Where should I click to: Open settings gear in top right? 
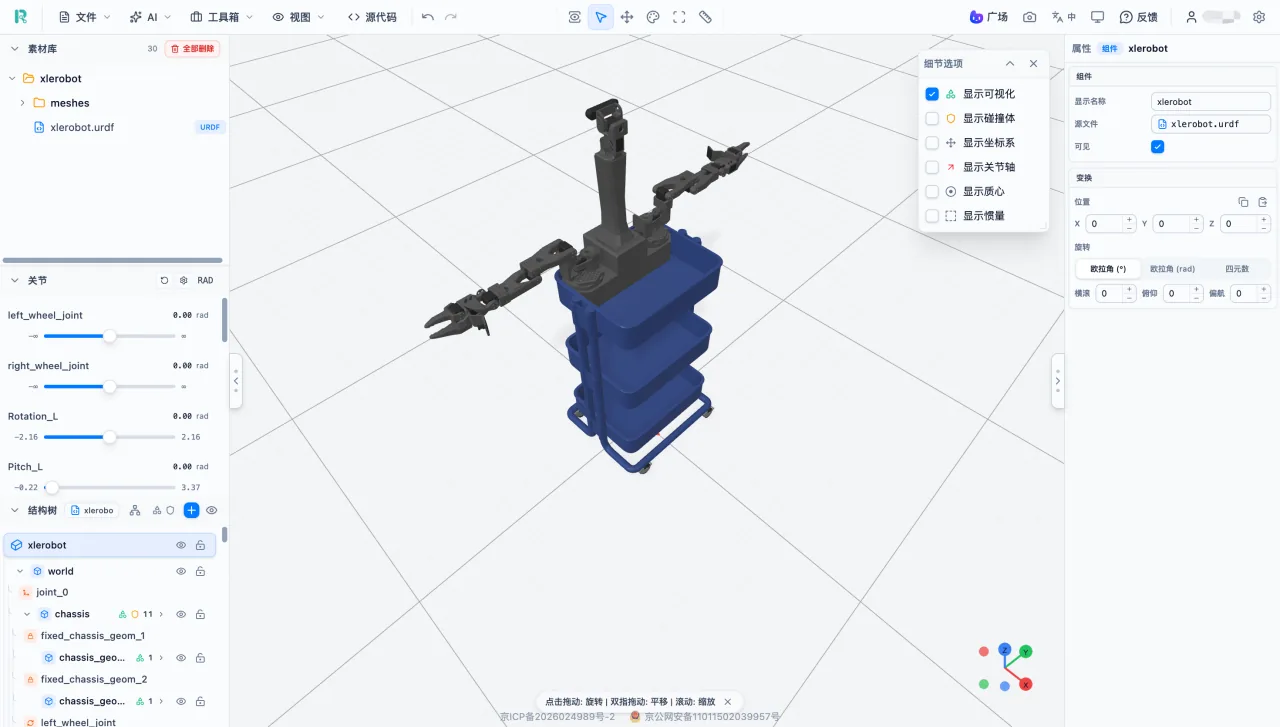click(x=1258, y=17)
